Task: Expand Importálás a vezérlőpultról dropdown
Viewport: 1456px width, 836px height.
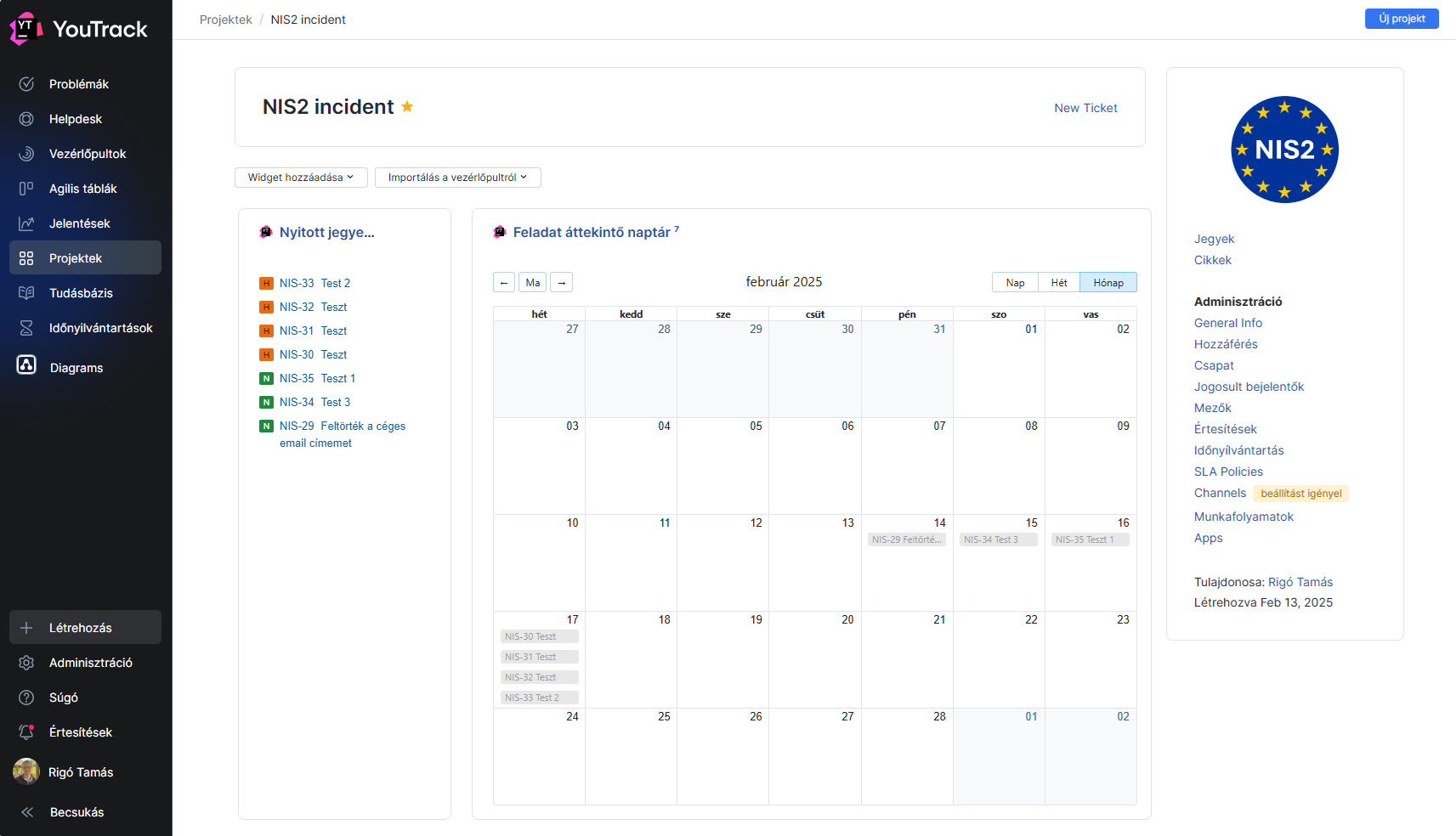Action: 457,178
